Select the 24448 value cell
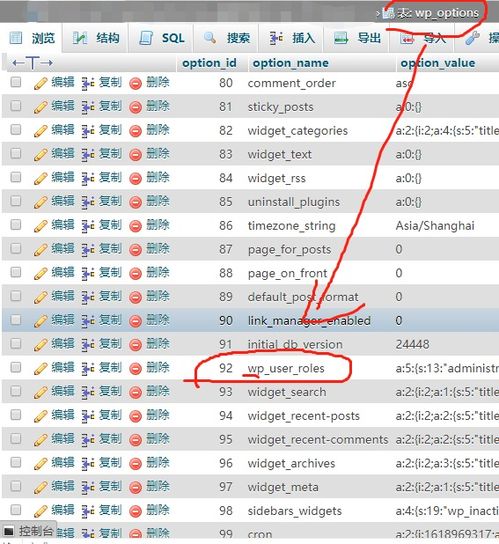 point(412,345)
